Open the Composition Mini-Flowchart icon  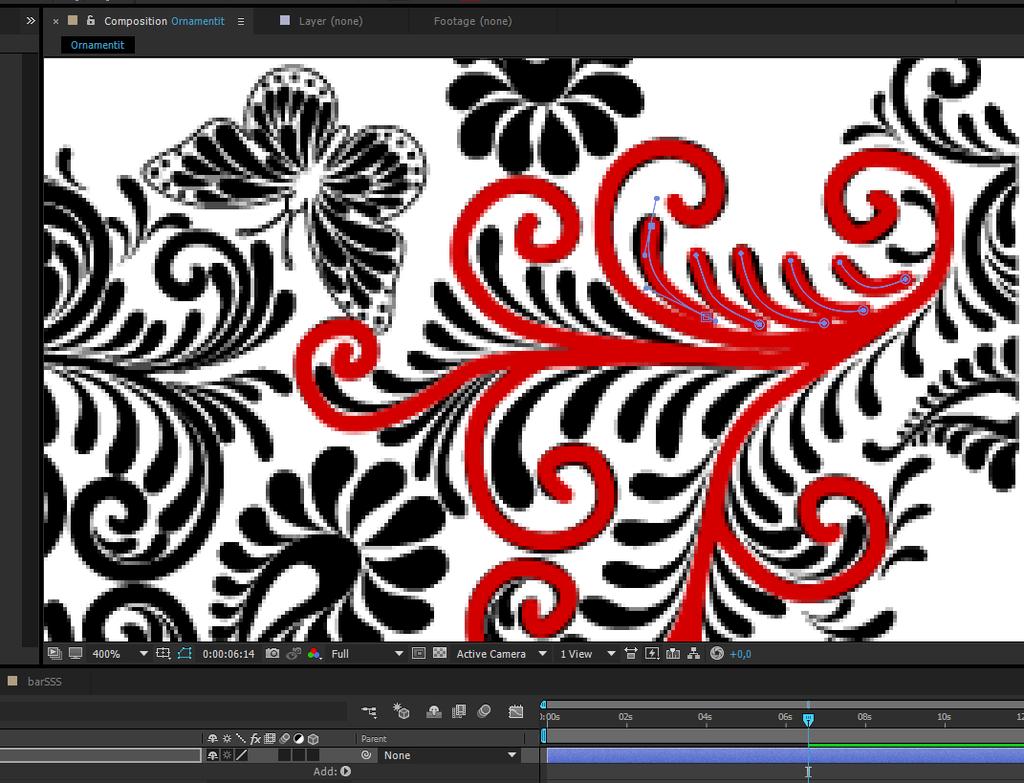click(369, 711)
